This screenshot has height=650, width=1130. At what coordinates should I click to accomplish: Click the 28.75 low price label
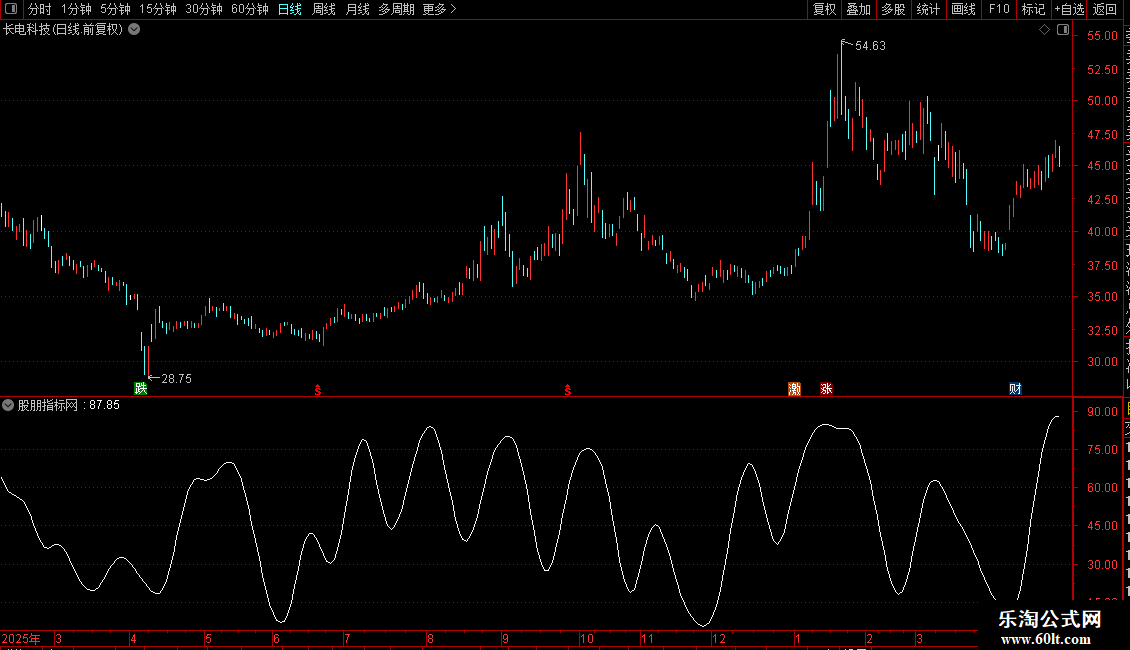point(177,379)
